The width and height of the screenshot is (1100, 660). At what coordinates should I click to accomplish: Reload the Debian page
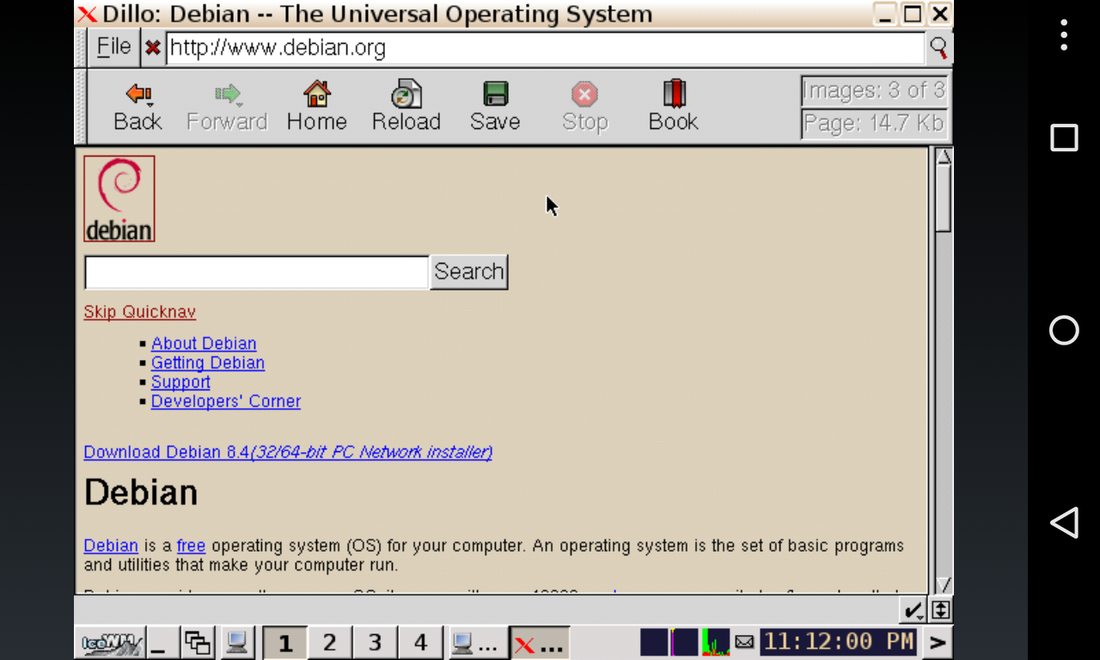pyautogui.click(x=406, y=107)
